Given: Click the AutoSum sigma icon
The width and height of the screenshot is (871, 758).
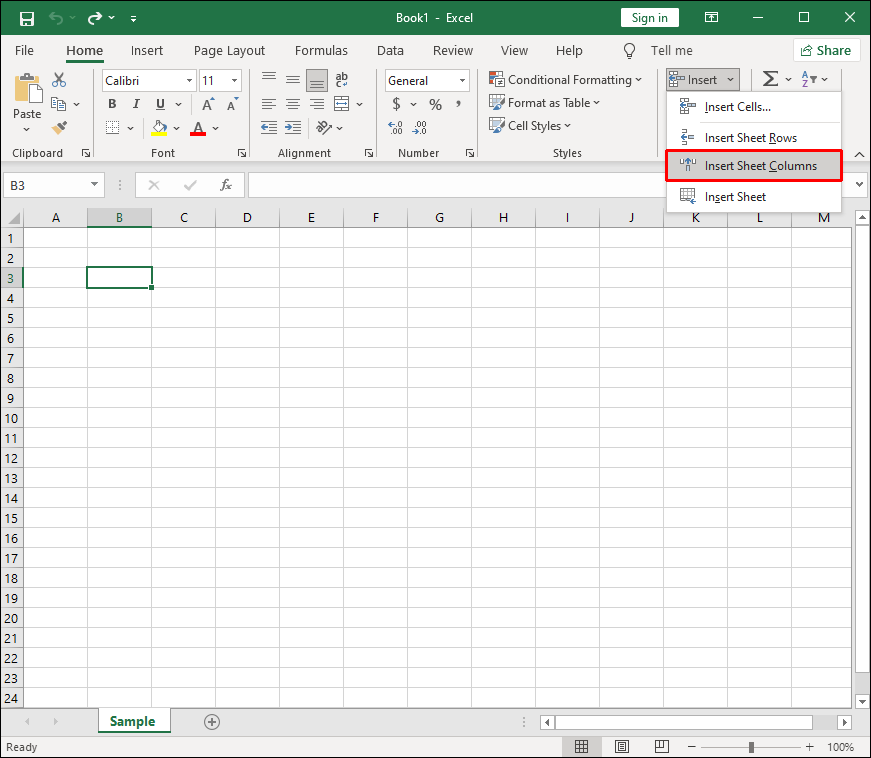Looking at the screenshot, I should (x=770, y=79).
